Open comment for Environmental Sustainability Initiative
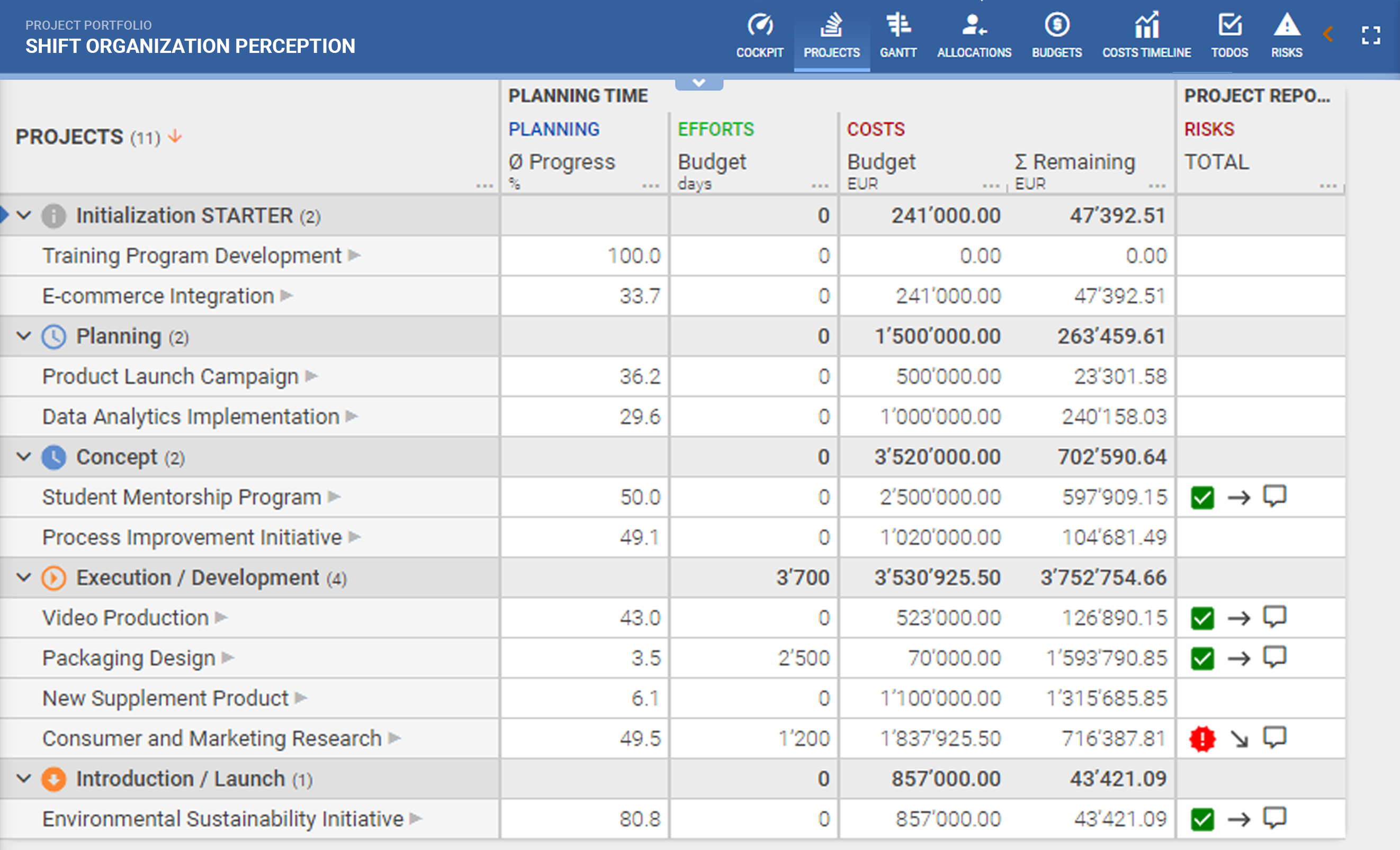This screenshot has height=850, width=1400. point(1275,818)
